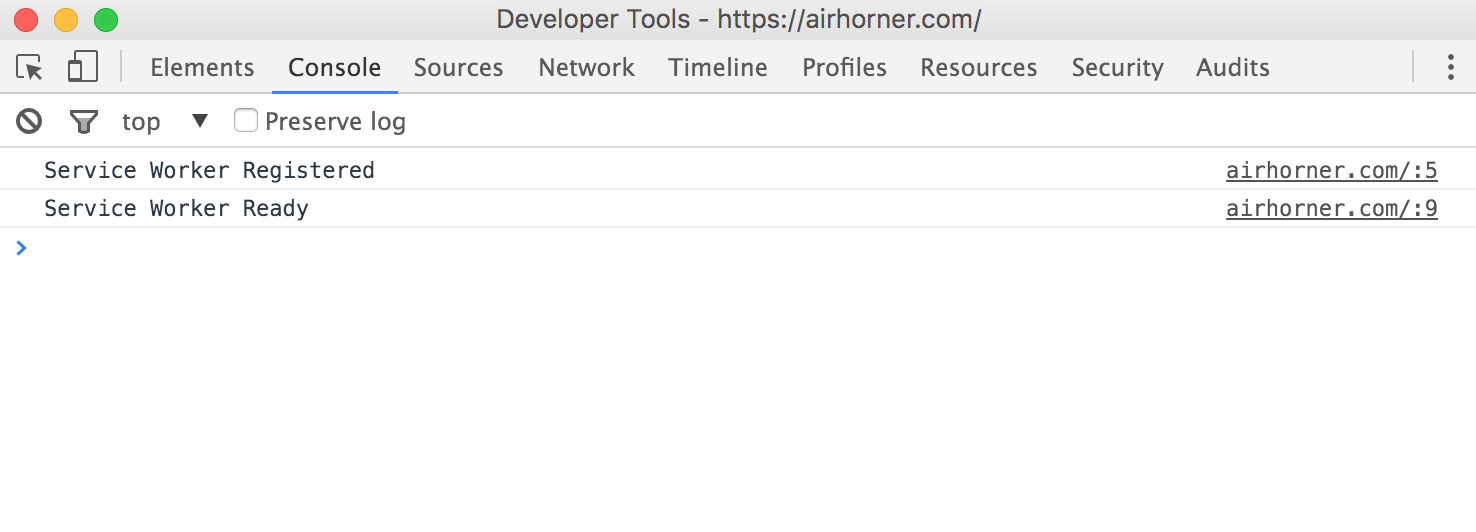Enable the Preserve log checkbox

click(x=246, y=121)
